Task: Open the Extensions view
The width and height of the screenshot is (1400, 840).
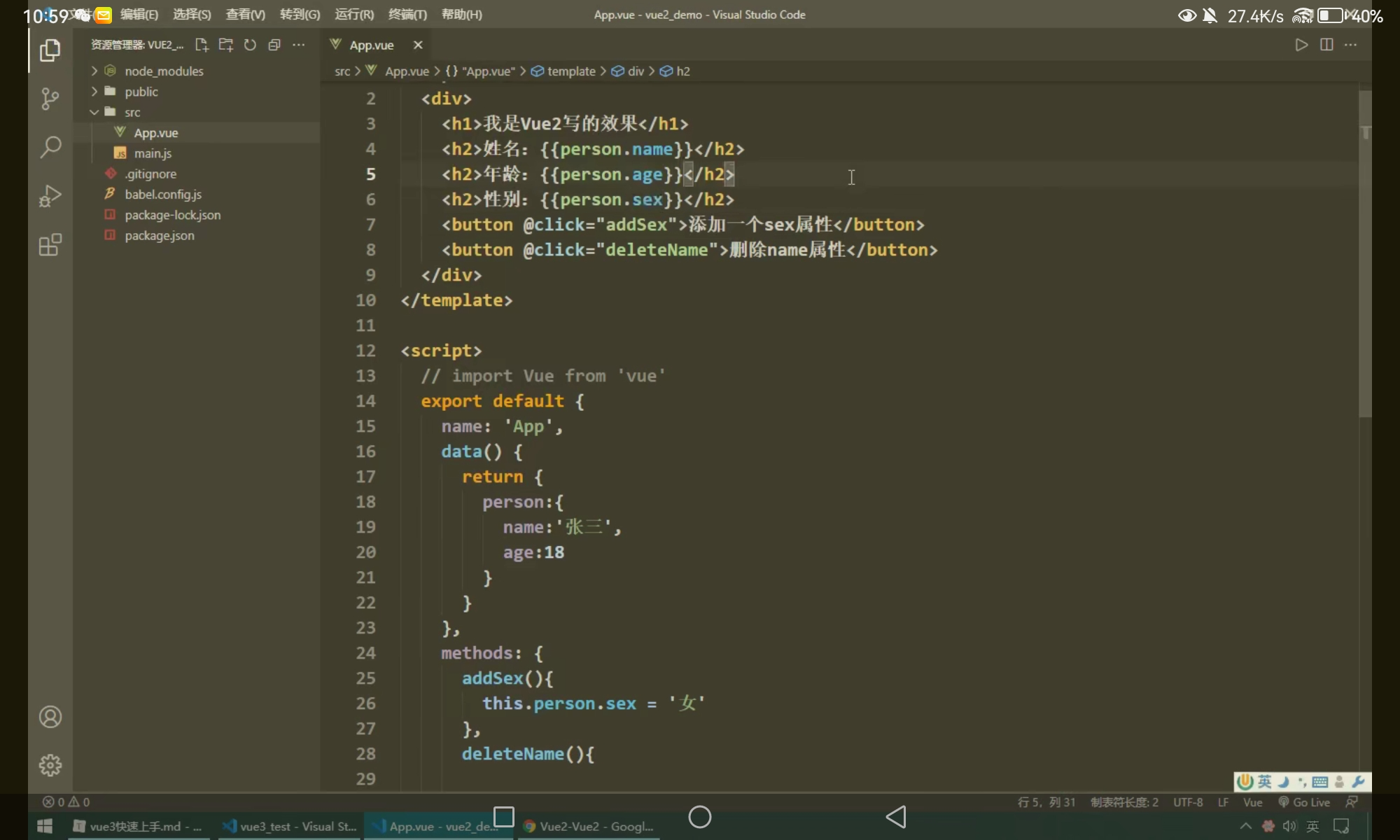Action: pos(50,245)
